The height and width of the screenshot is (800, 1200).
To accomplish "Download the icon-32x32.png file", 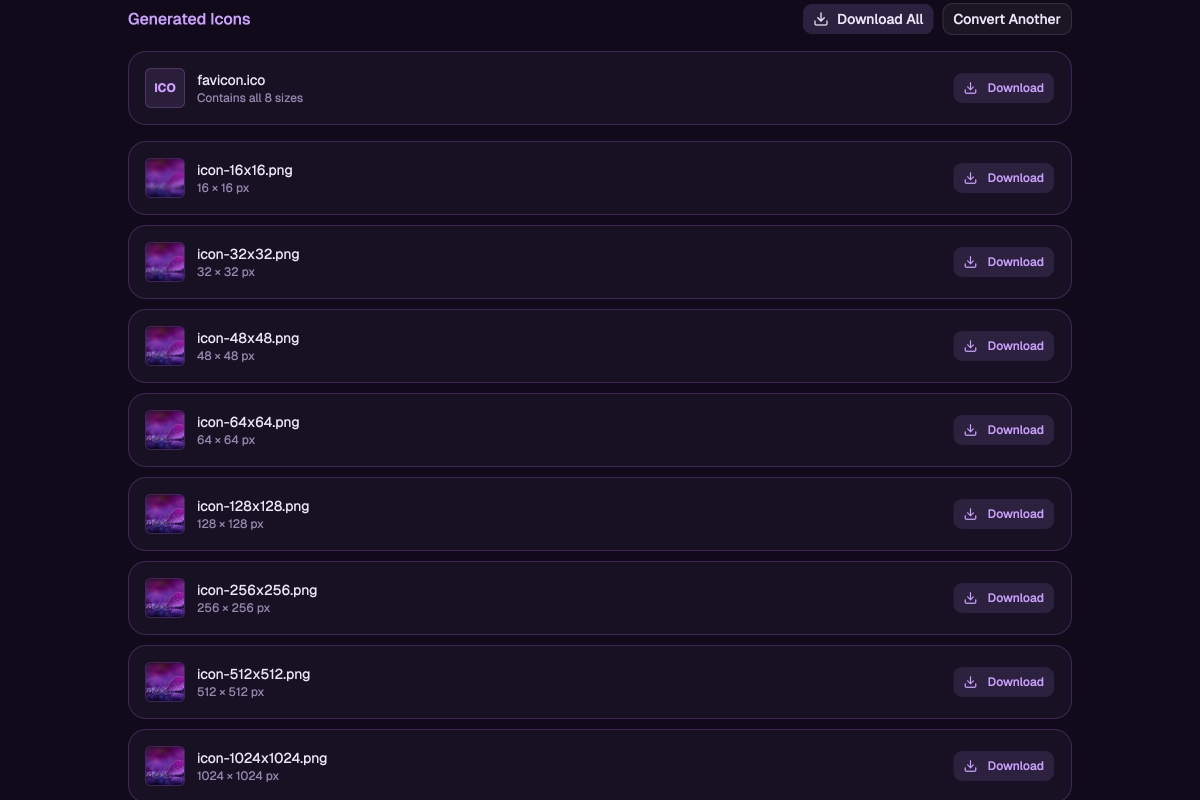I will (1003, 262).
